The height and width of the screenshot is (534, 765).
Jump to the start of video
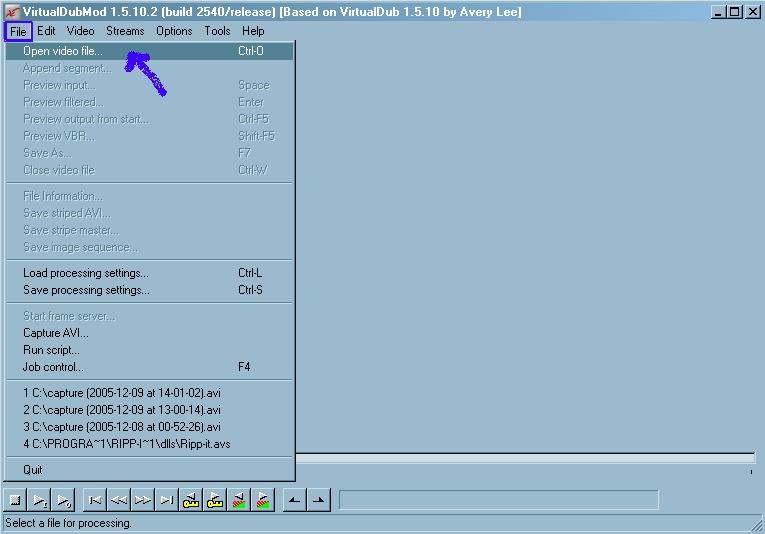coord(95,500)
